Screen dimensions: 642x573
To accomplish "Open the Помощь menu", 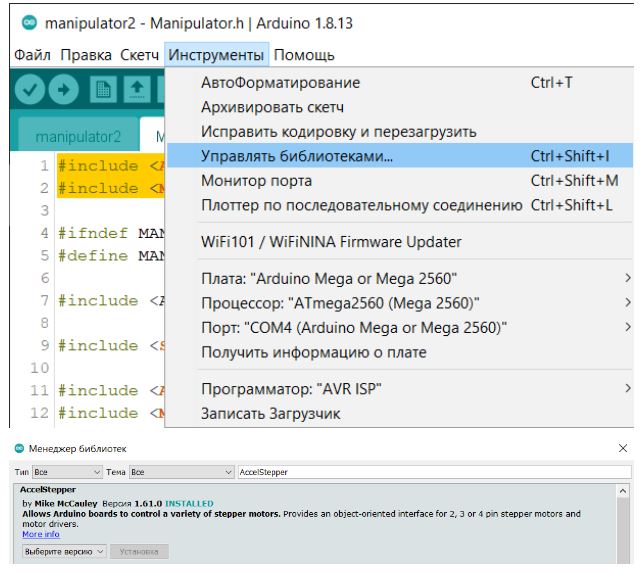I will pyautogui.click(x=304, y=55).
